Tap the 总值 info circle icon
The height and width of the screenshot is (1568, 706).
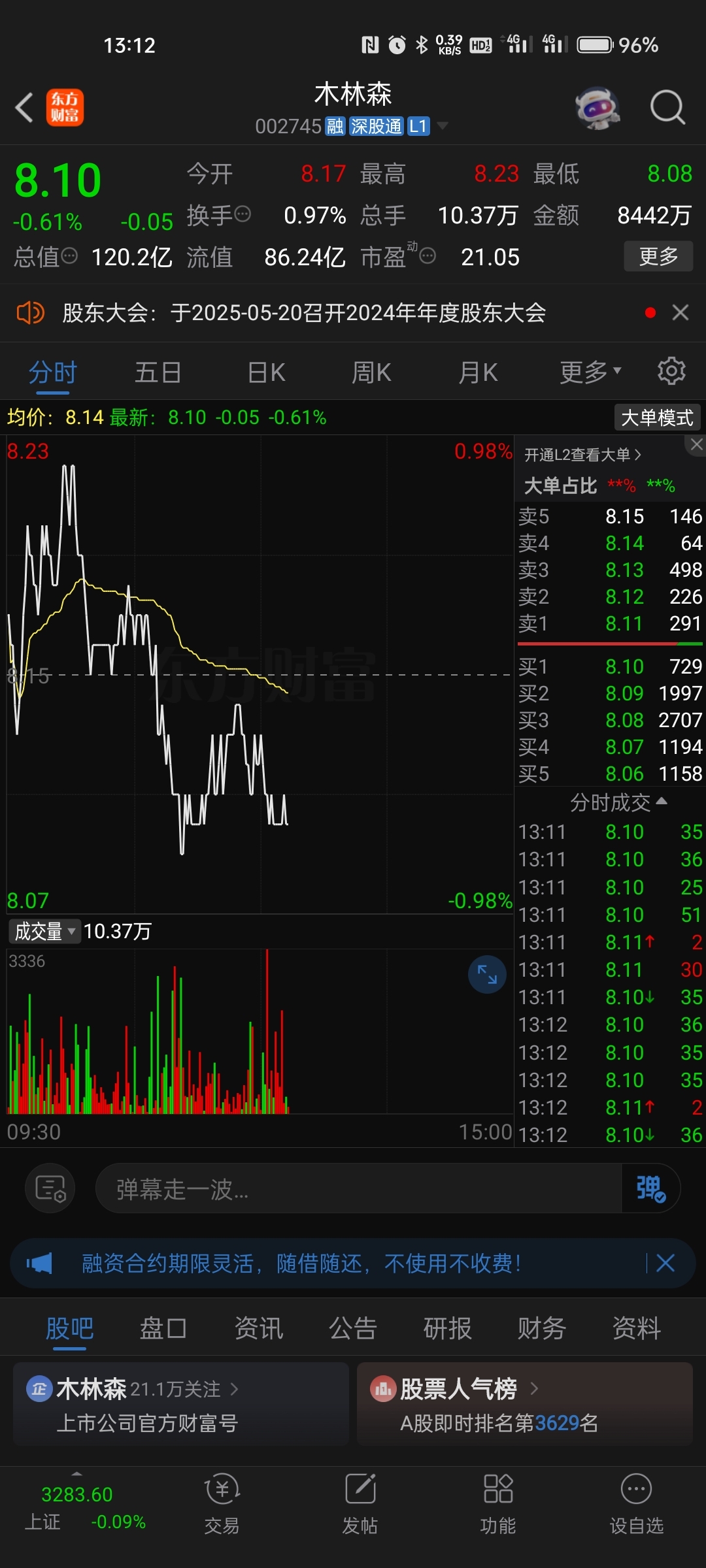click(x=69, y=255)
